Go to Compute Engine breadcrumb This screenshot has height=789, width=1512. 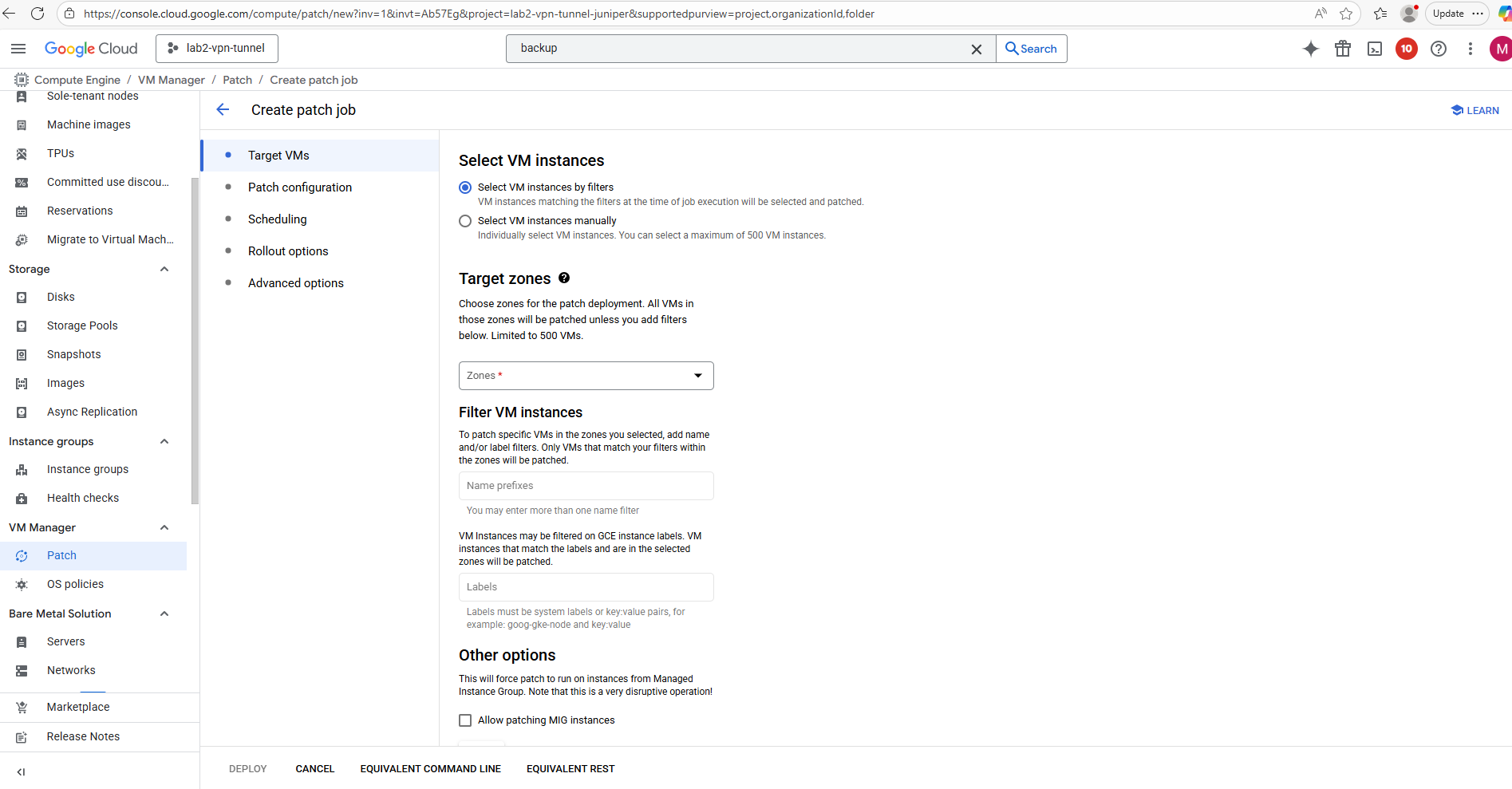[x=77, y=80]
